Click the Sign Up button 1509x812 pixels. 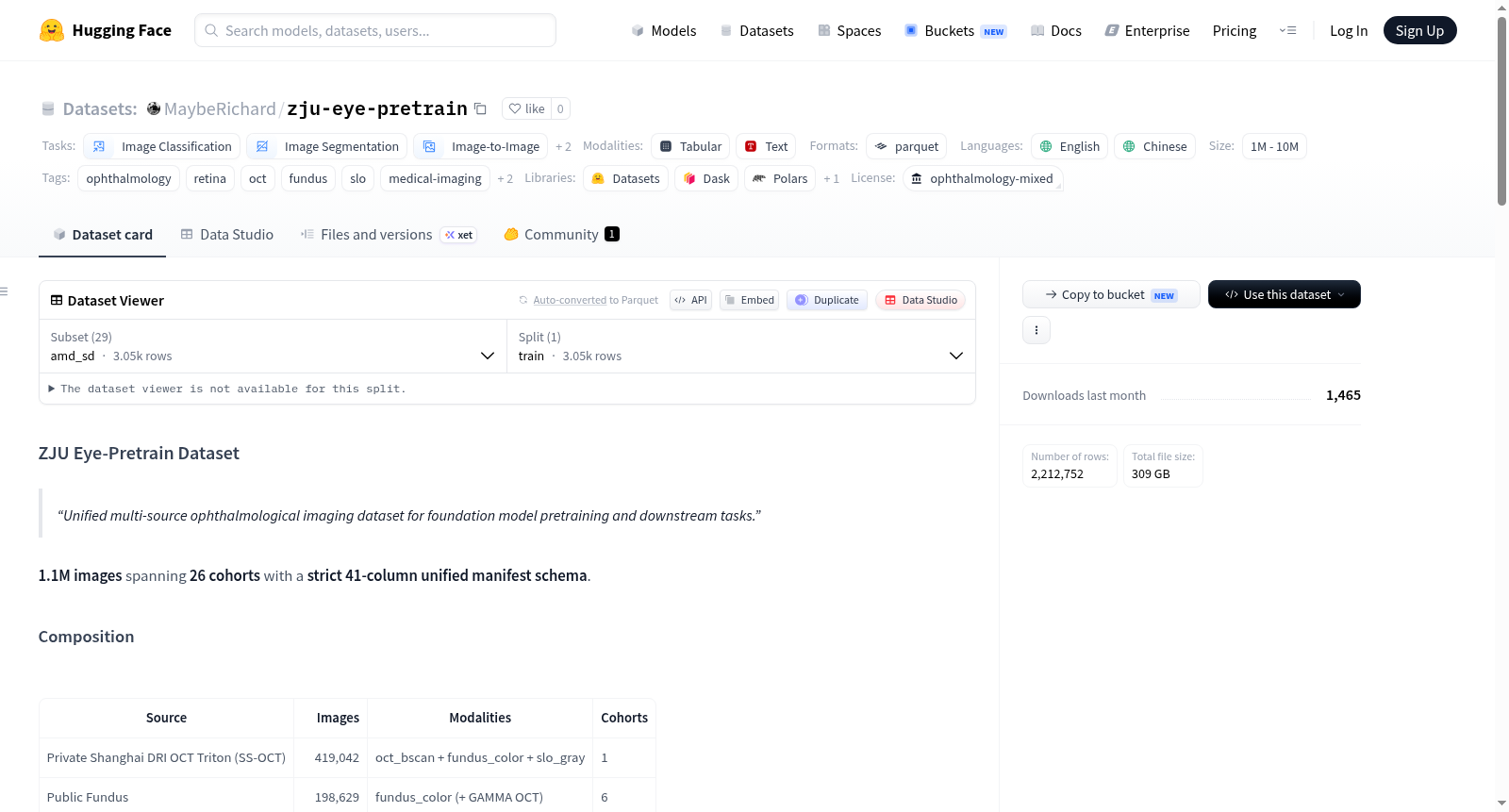pyautogui.click(x=1419, y=30)
